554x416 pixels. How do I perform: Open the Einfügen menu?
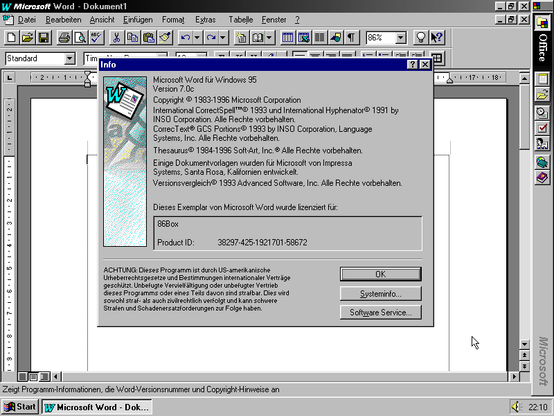pyautogui.click(x=138, y=20)
